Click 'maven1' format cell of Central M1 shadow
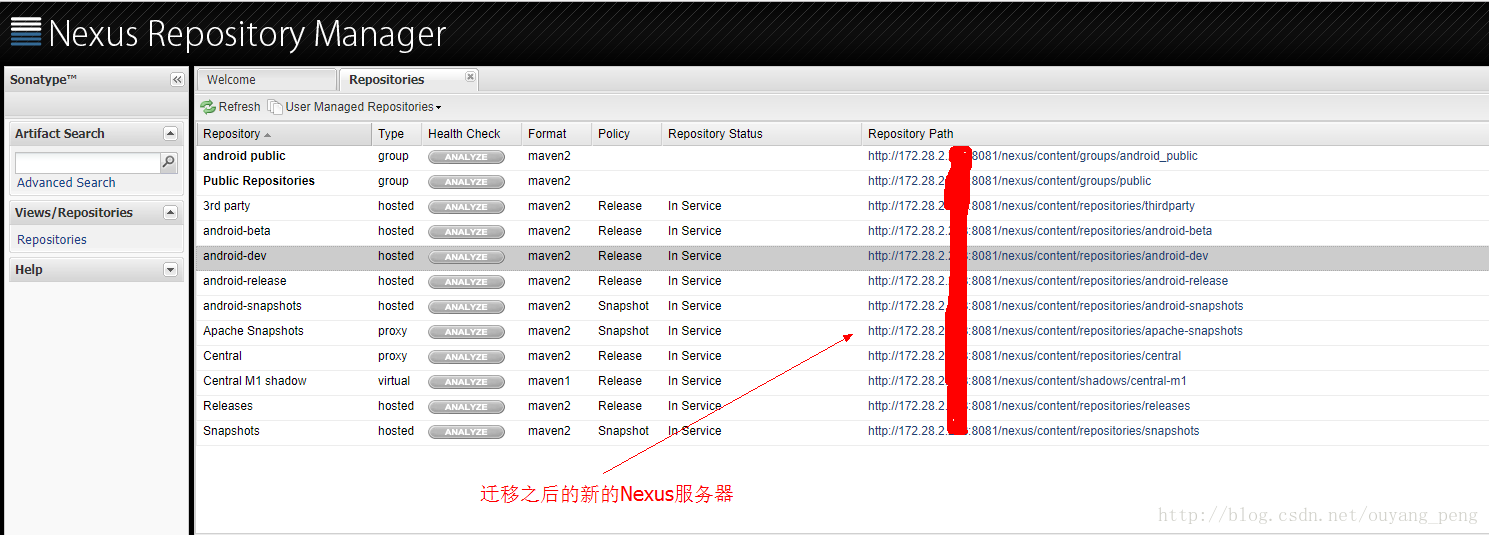This screenshot has height=535, width=1489. pos(549,381)
